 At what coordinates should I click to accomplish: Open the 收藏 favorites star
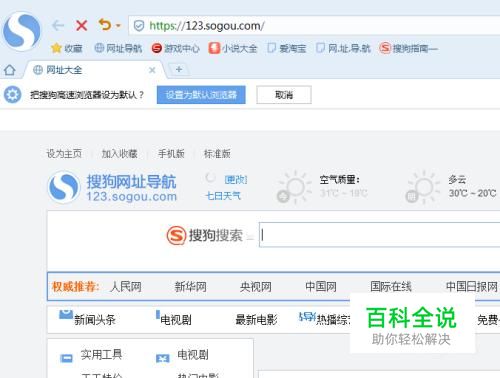pos(67,48)
